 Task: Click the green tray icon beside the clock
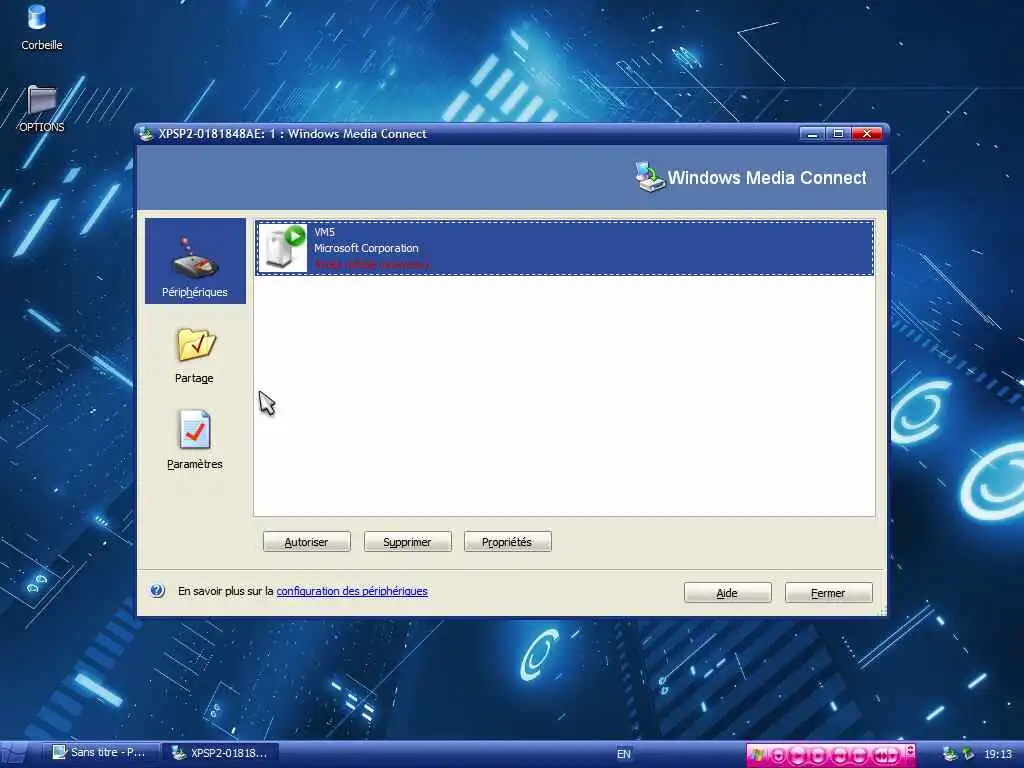click(968, 754)
